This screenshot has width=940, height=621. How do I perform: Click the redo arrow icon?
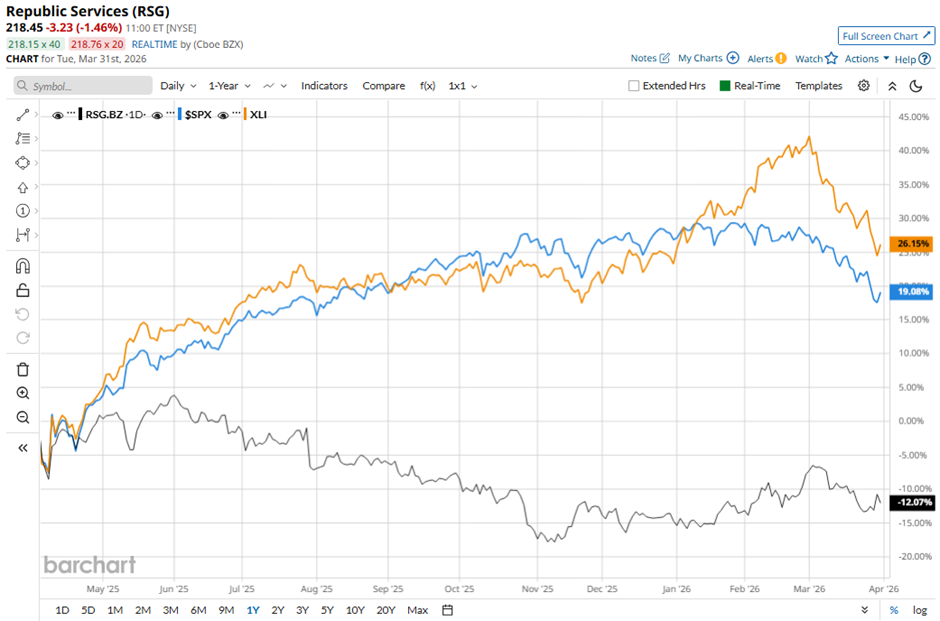click(23, 338)
